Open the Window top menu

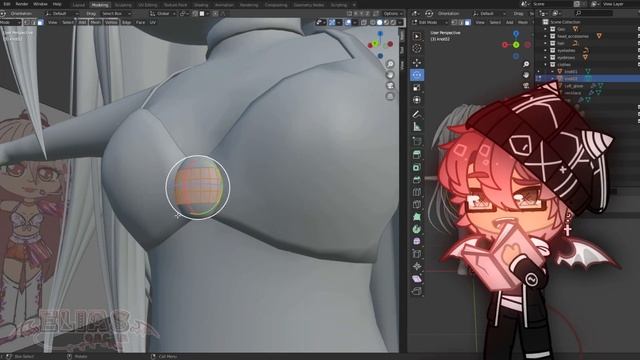[40, 4]
